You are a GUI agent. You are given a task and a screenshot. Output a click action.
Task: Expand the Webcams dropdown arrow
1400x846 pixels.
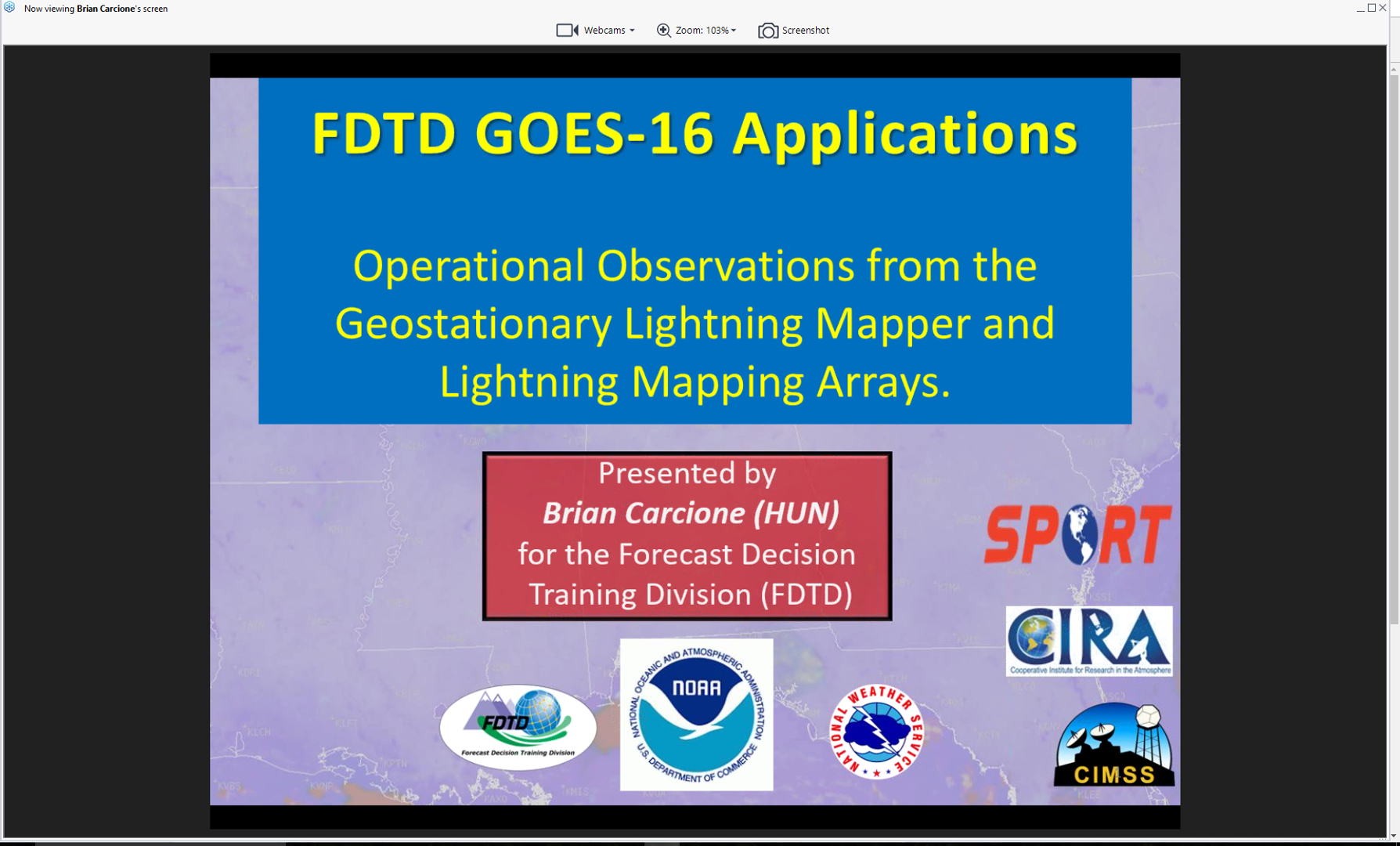[632, 31]
